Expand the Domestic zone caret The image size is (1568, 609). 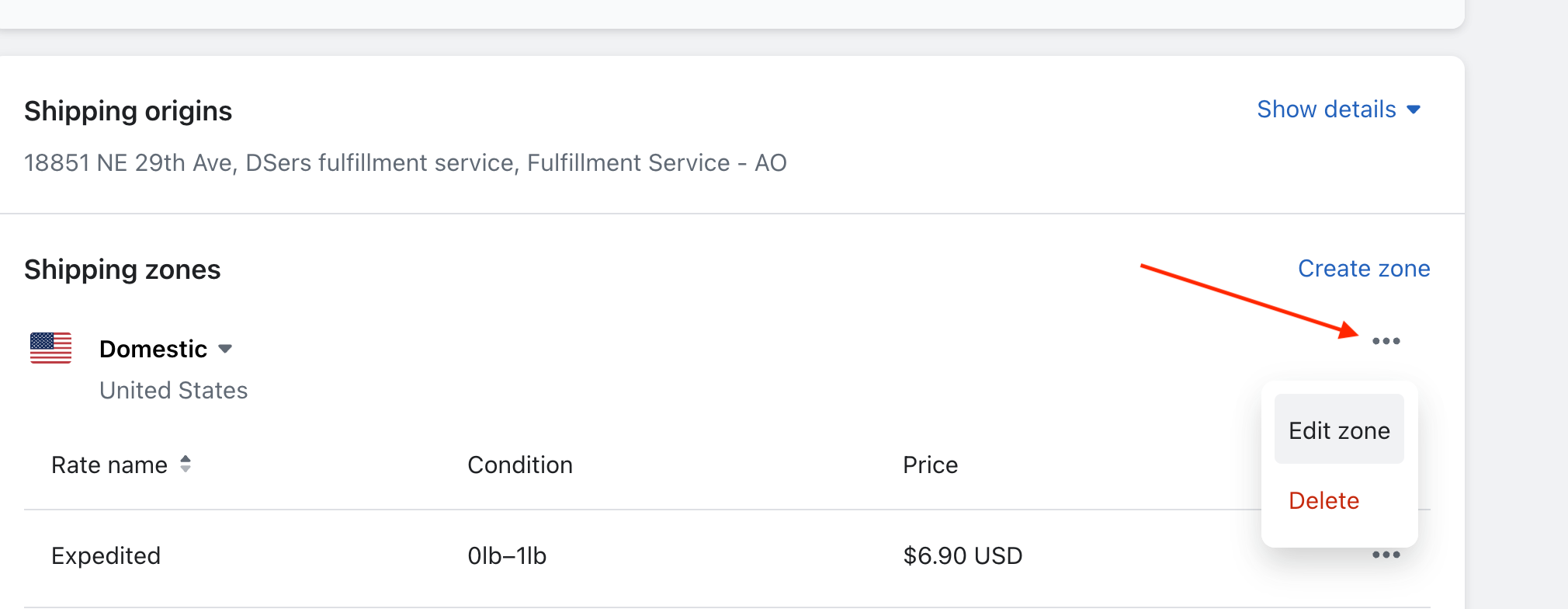pyautogui.click(x=225, y=349)
